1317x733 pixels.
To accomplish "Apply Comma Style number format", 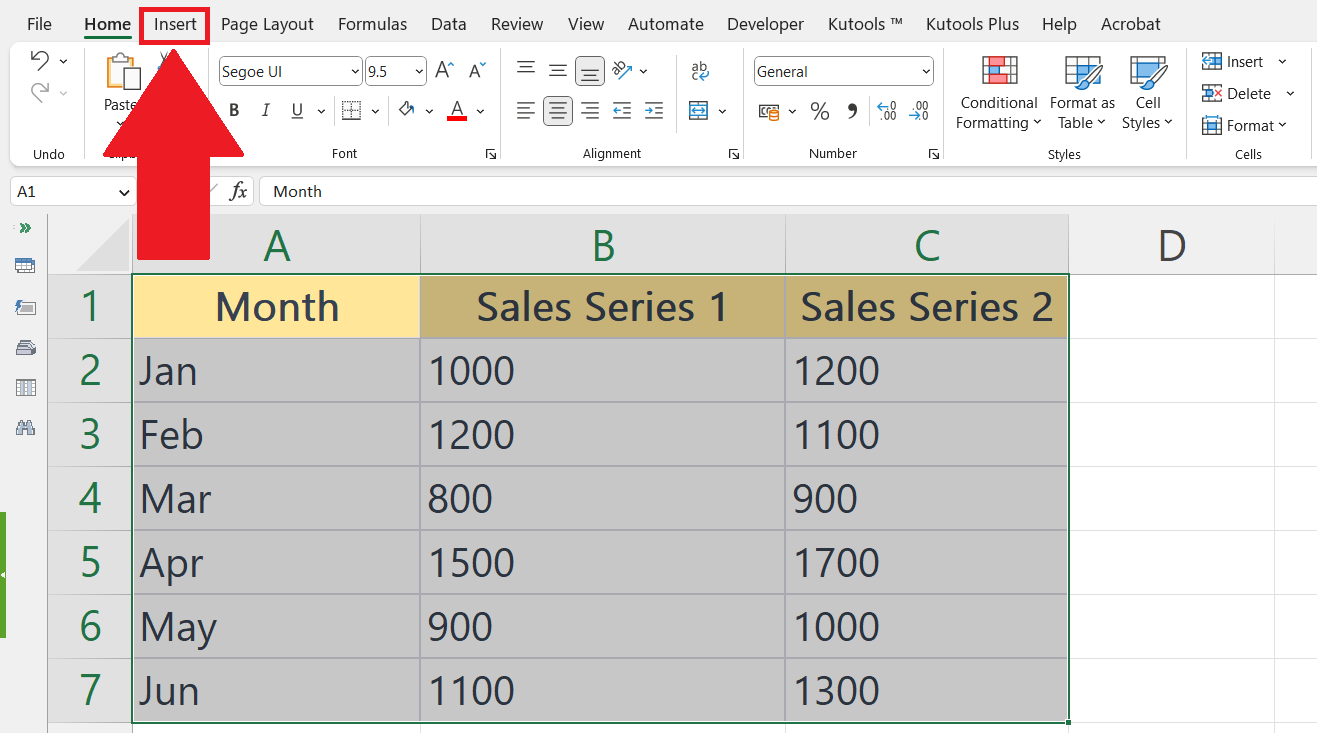I will point(852,111).
